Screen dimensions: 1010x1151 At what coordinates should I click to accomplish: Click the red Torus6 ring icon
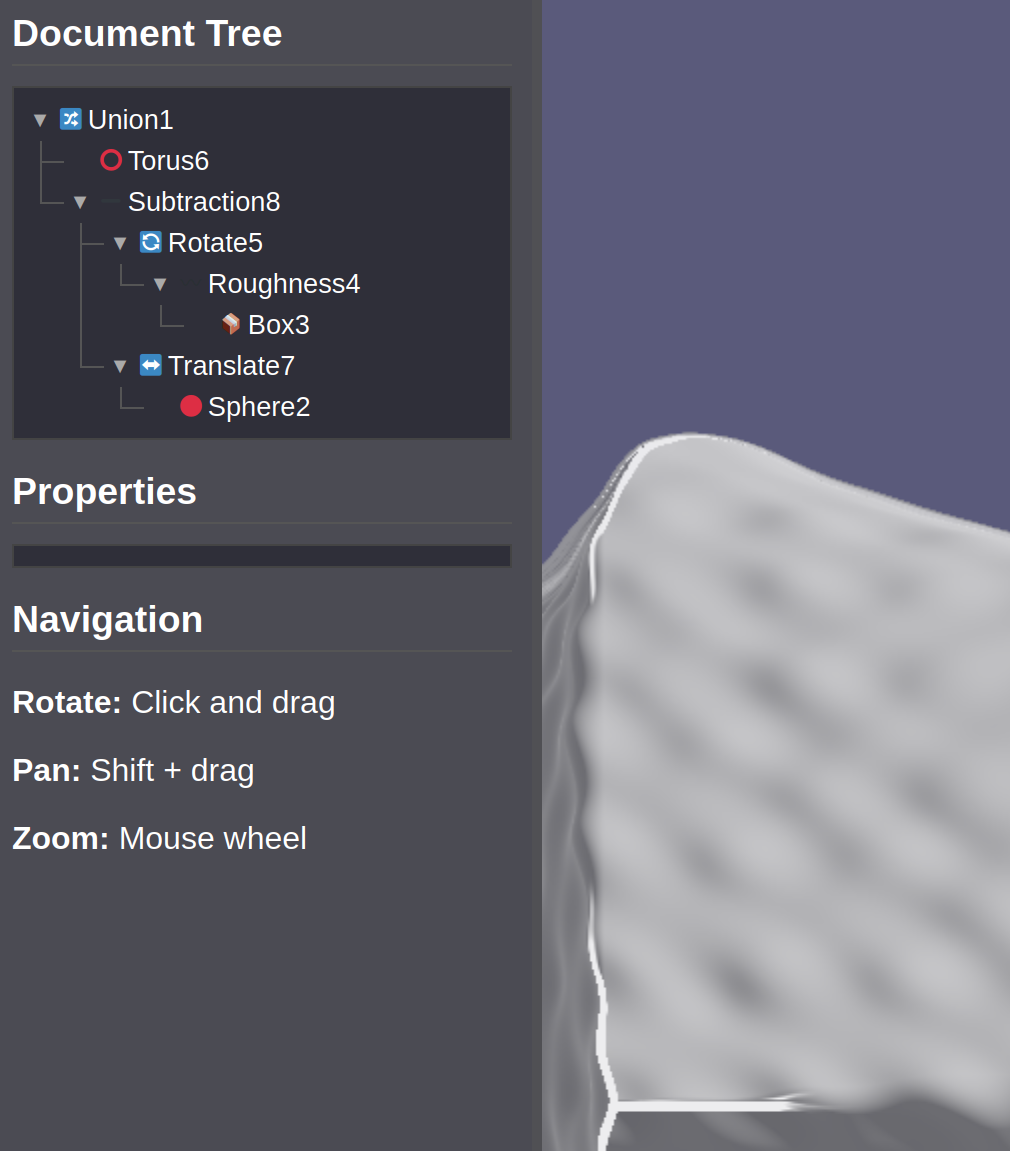pyautogui.click(x=111, y=160)
